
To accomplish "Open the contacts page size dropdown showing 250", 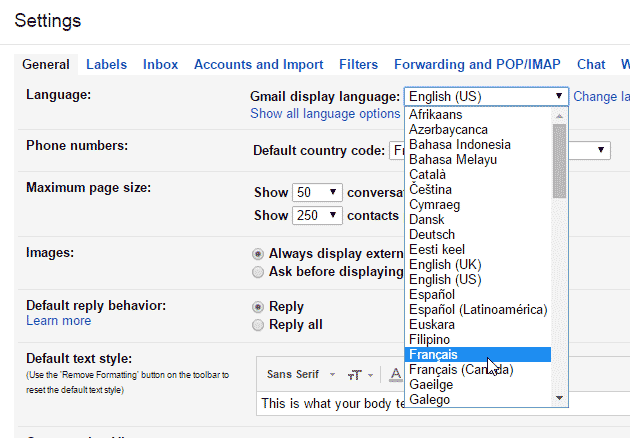I will pos(317,215).
